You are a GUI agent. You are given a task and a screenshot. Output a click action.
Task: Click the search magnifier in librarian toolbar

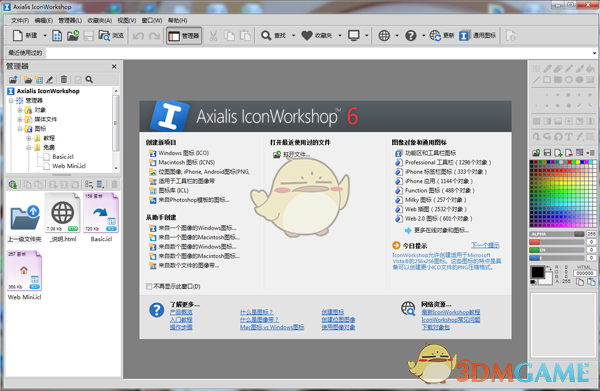pos(89,80)
